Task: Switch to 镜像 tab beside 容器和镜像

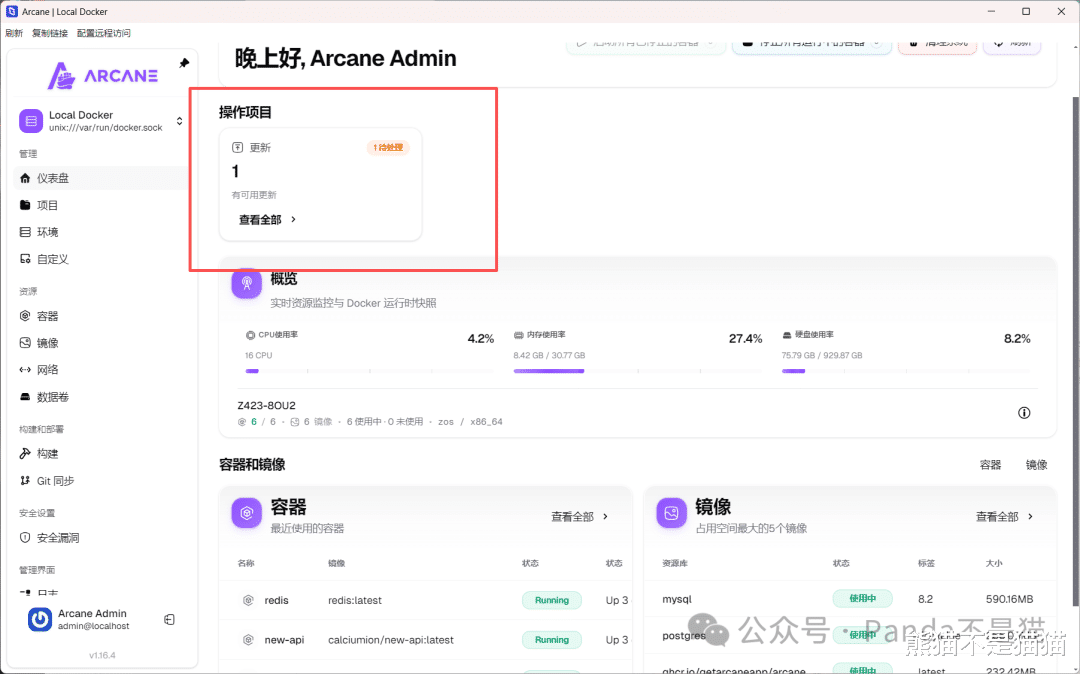Action: [1037, 465]
